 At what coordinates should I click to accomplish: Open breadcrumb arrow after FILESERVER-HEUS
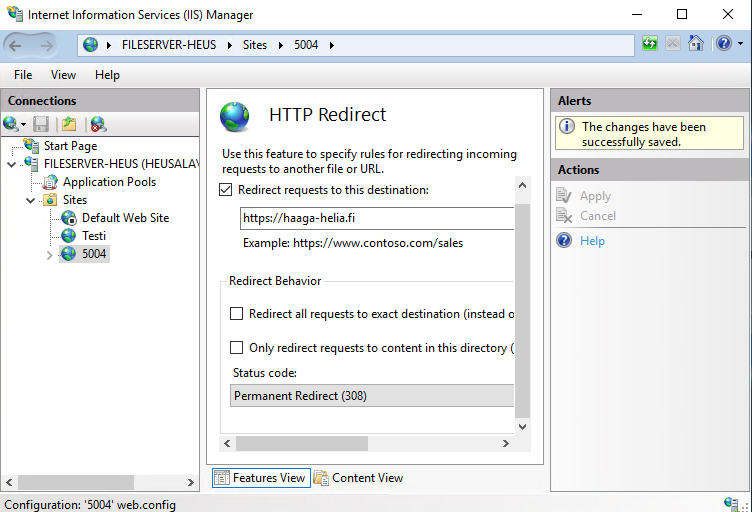[230, 46]
